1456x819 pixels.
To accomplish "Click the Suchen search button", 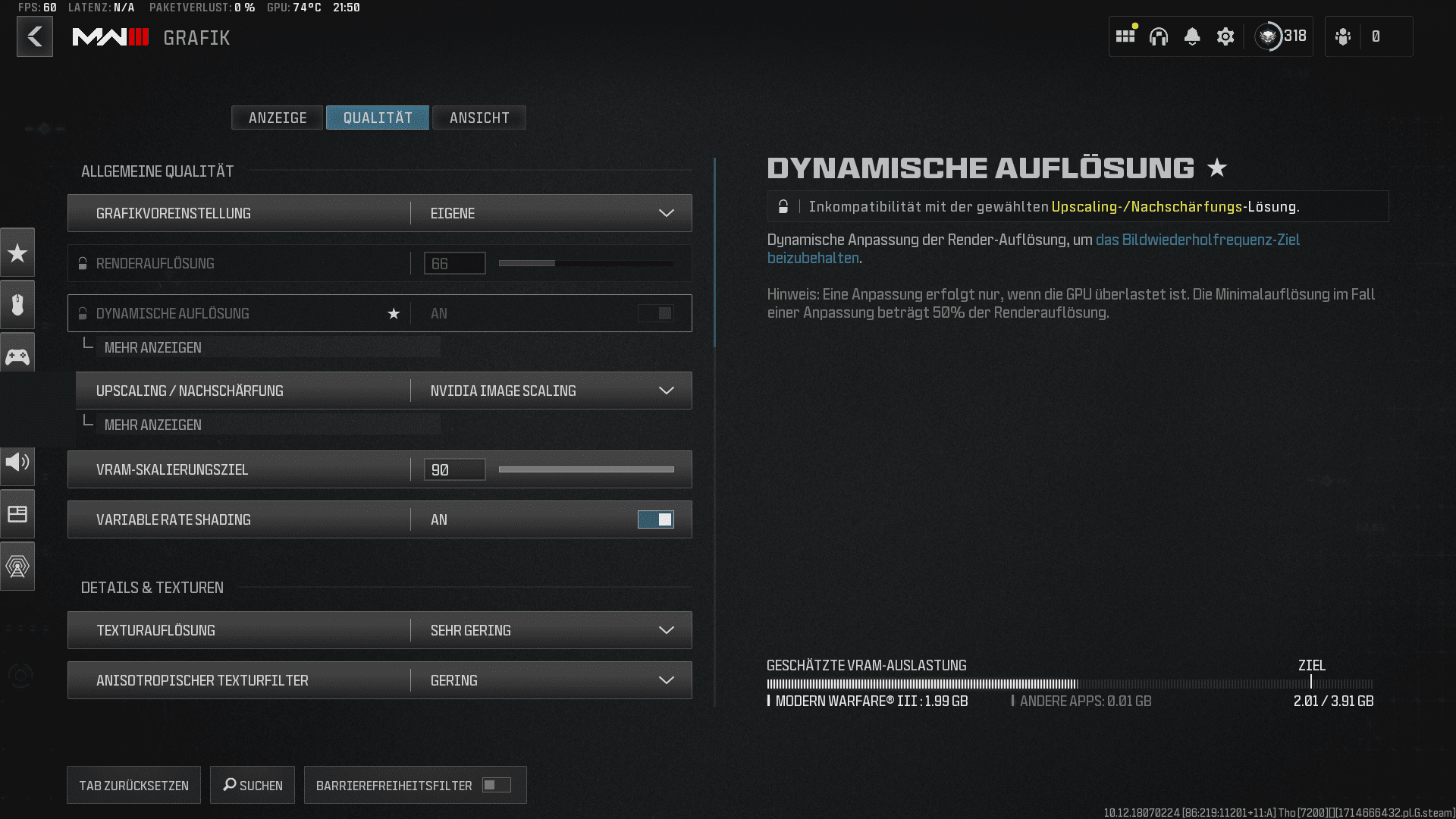I will 253,785.
